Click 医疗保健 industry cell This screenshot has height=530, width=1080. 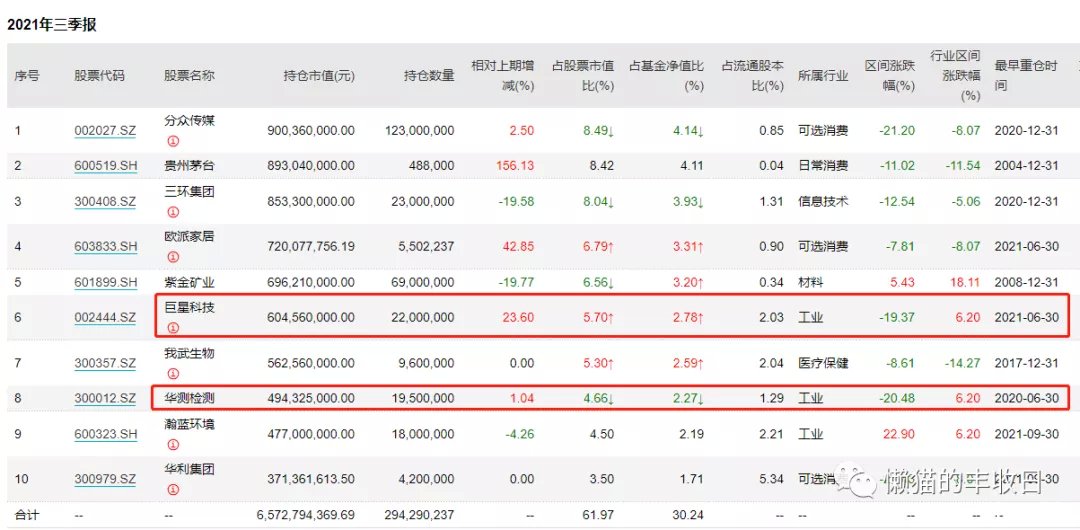(823, 363)
